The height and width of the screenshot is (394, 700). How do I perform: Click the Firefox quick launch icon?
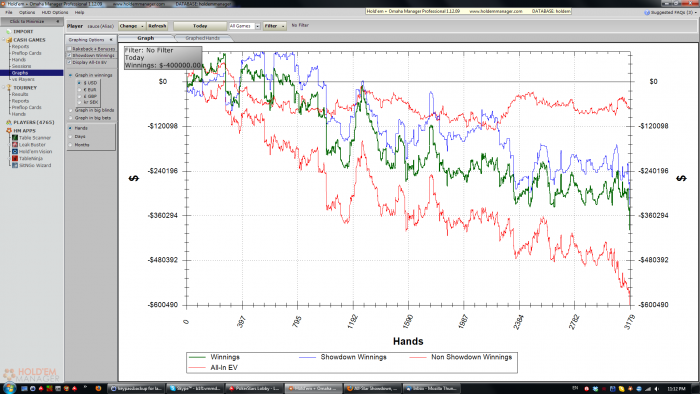coord(98,389)
